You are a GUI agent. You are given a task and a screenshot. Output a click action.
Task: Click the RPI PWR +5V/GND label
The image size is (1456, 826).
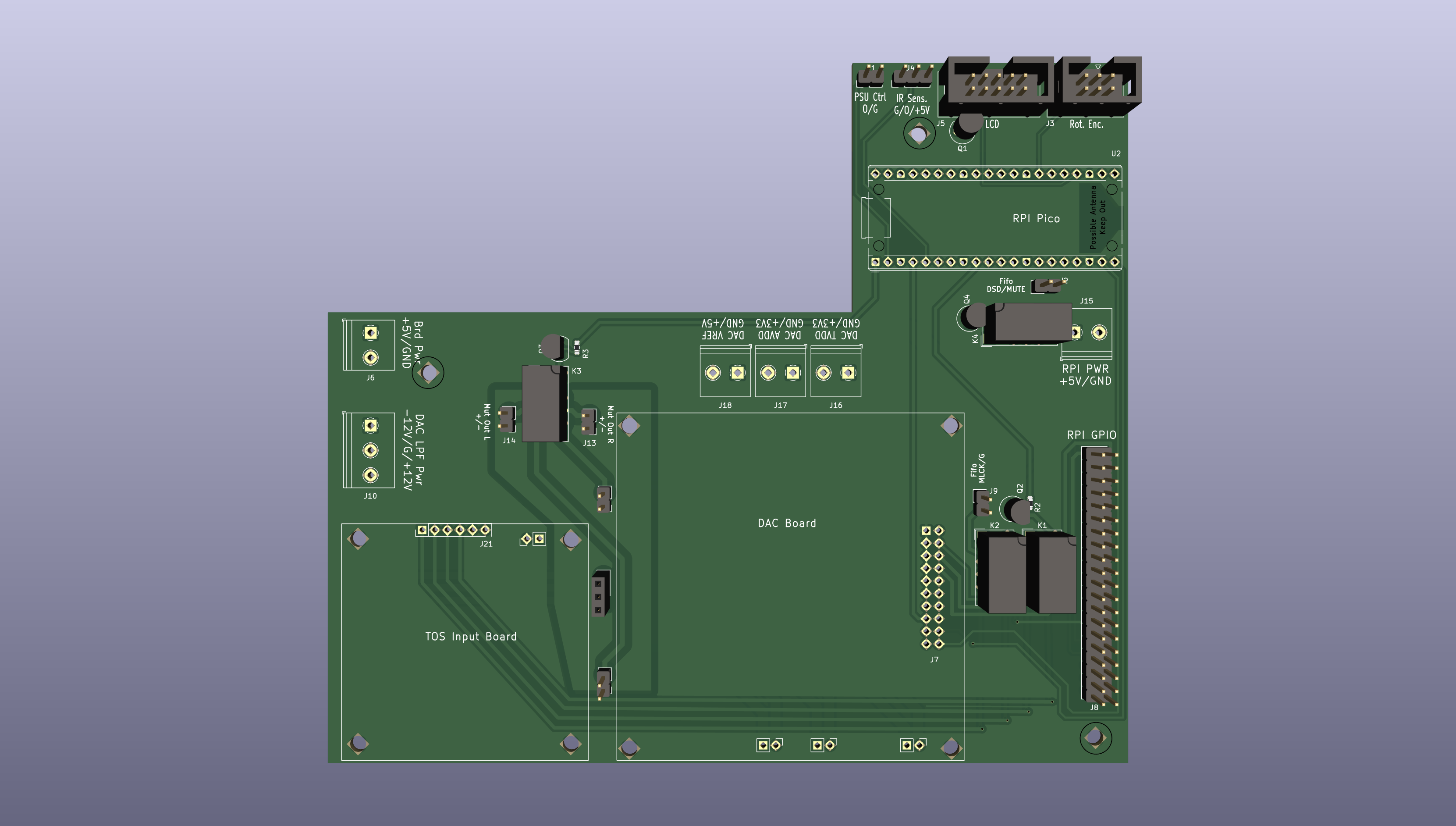click(x=1085, y=375)
